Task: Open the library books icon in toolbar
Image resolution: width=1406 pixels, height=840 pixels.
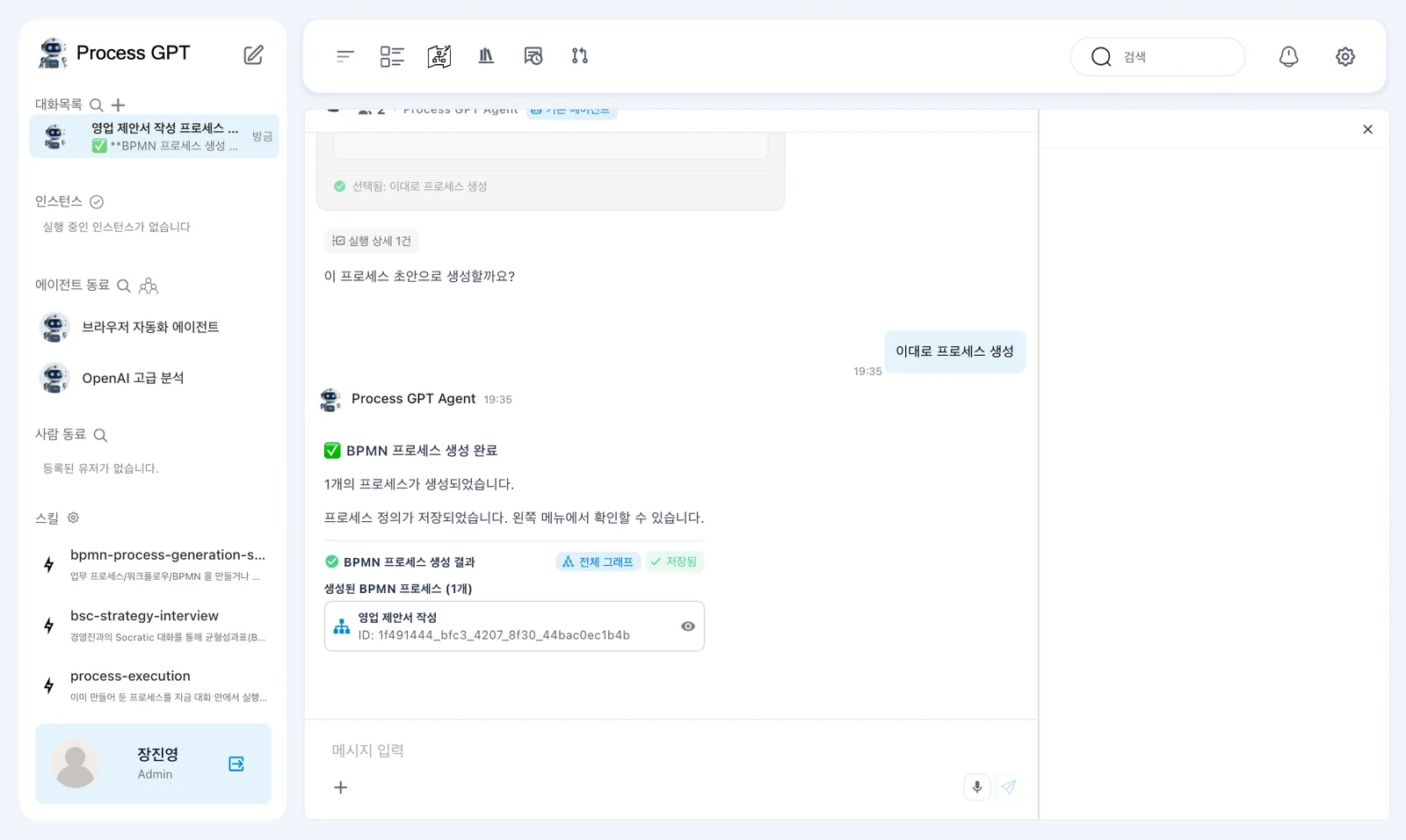Action: tap(486, 56)
